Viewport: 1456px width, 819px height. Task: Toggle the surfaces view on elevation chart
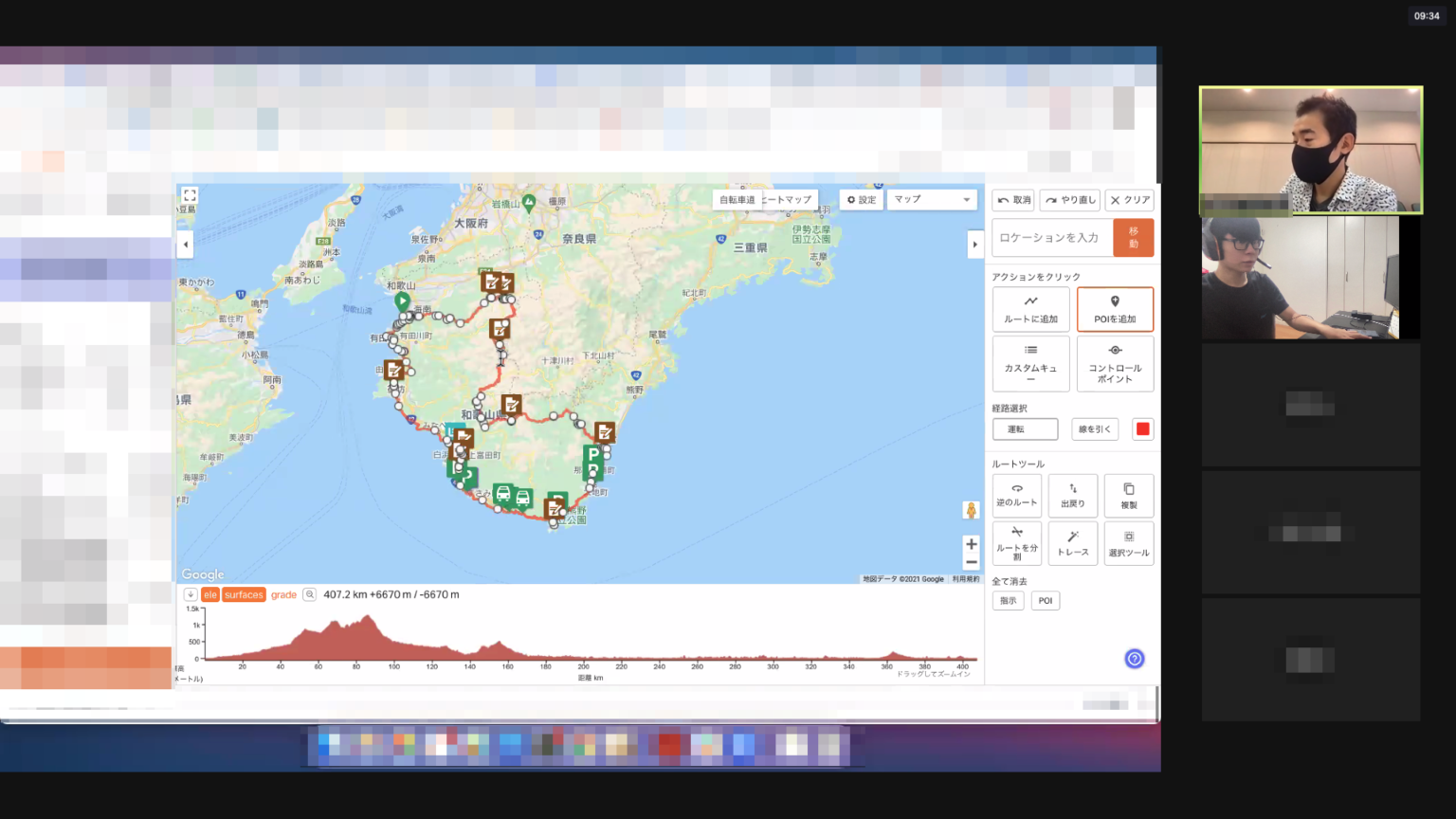[244, 594]
